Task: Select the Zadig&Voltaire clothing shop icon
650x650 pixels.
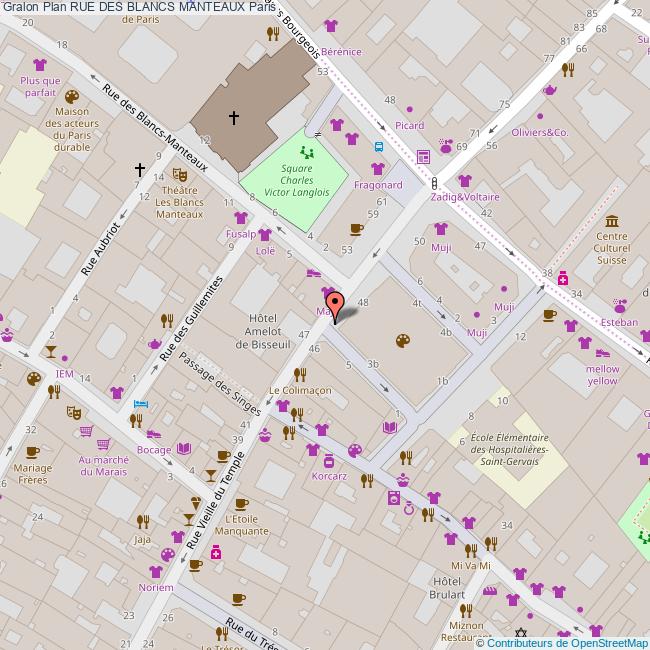Action: 464,181
